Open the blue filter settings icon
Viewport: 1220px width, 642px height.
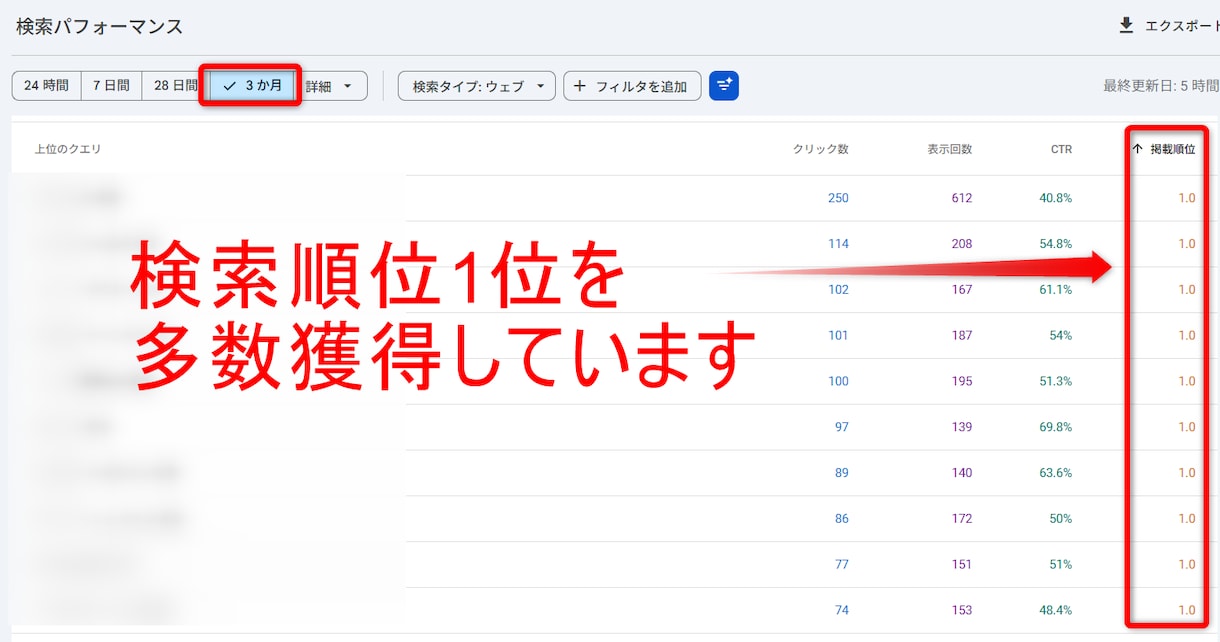point(724,86)
